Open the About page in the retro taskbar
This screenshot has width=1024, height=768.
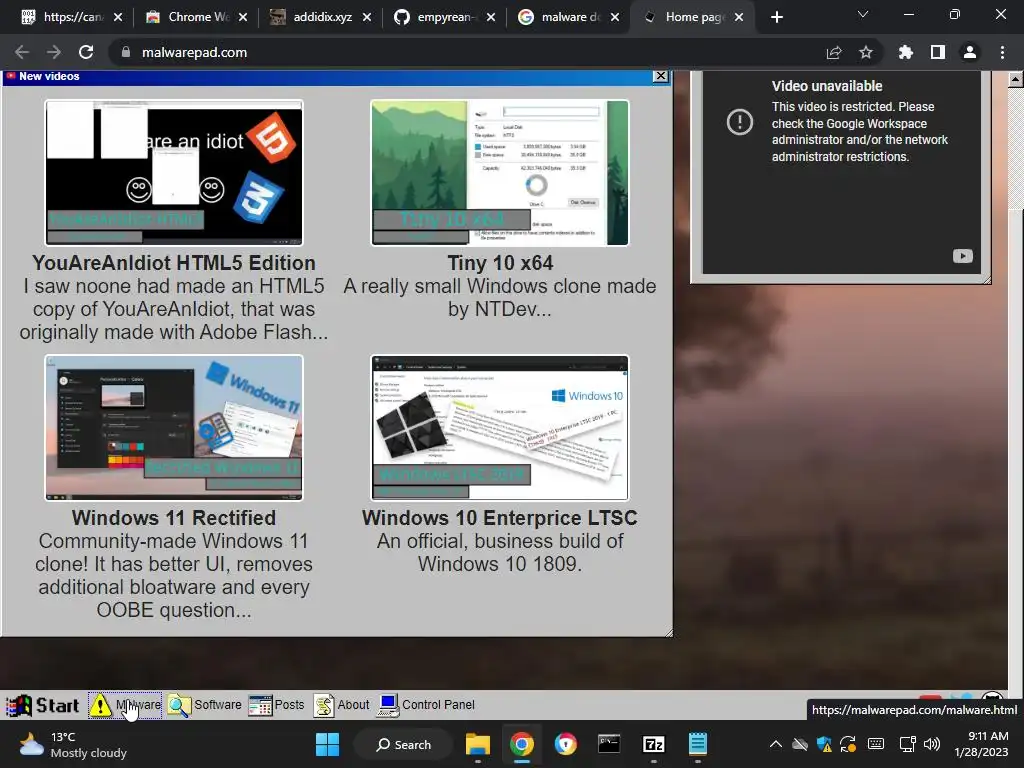click(342, 705)
